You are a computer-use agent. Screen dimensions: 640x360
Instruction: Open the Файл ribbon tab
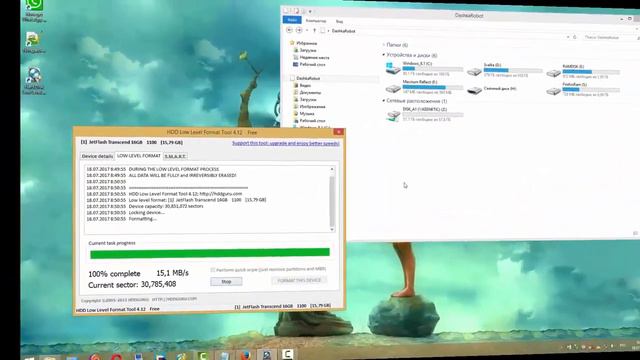(292, 20)
